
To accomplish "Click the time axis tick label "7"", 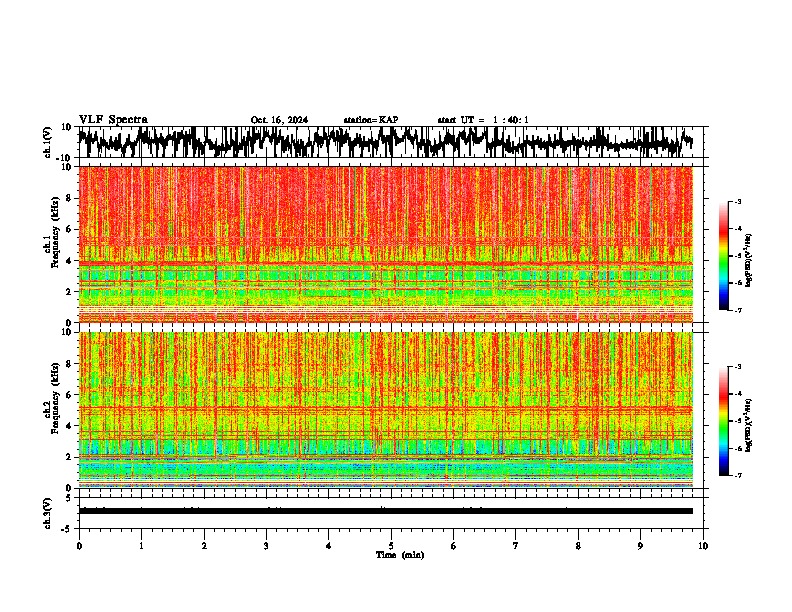I will point(516,546).
